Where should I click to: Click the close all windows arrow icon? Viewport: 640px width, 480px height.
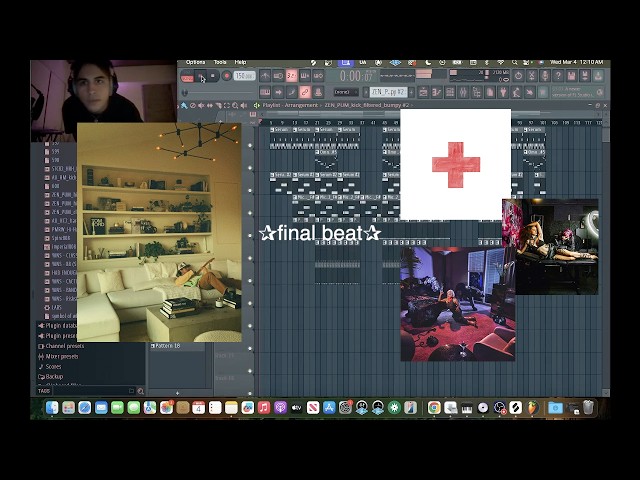tap(530, 92)
